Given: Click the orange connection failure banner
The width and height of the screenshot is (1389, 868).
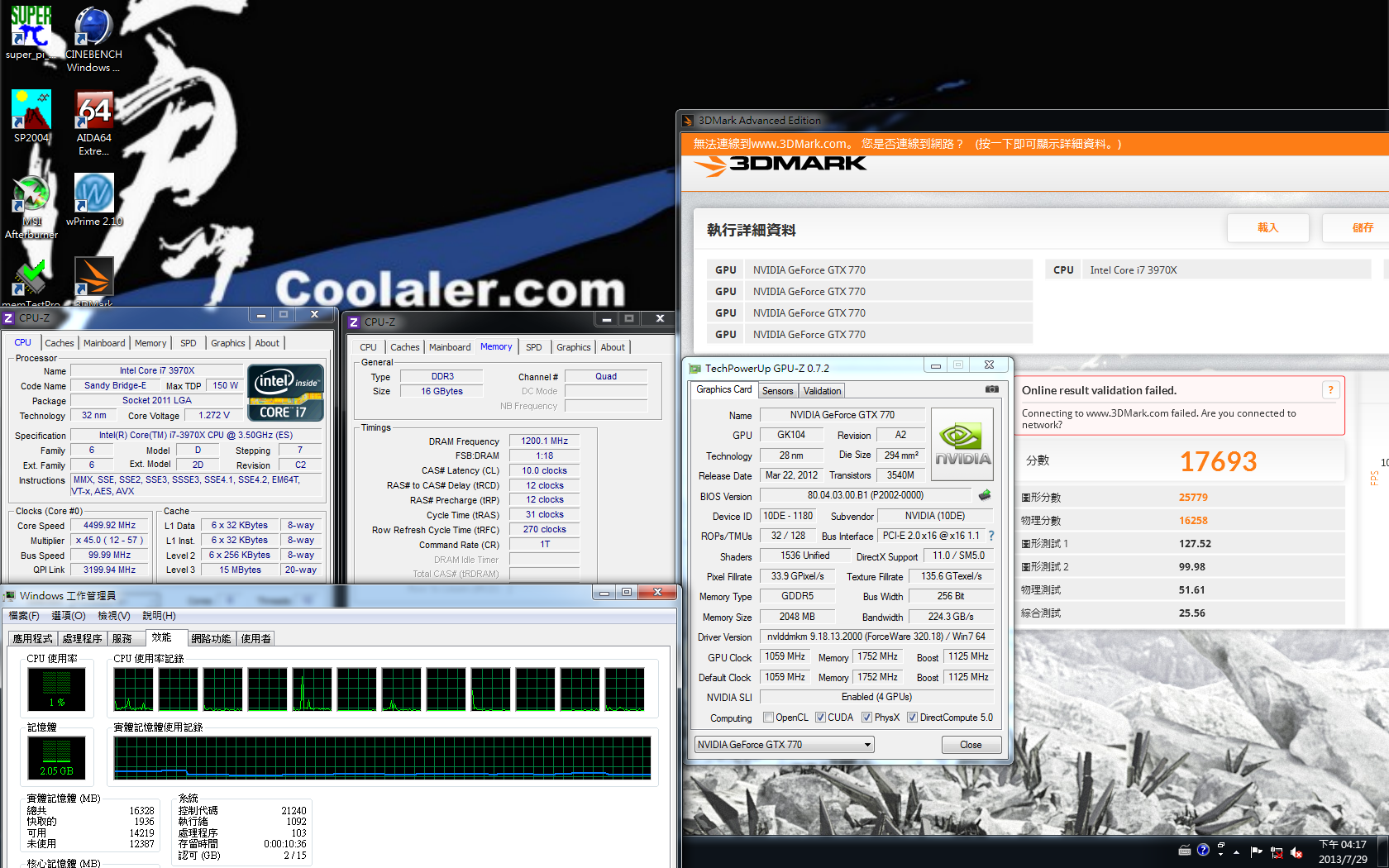Looking at the screenshot, I should pos(1035,144).
